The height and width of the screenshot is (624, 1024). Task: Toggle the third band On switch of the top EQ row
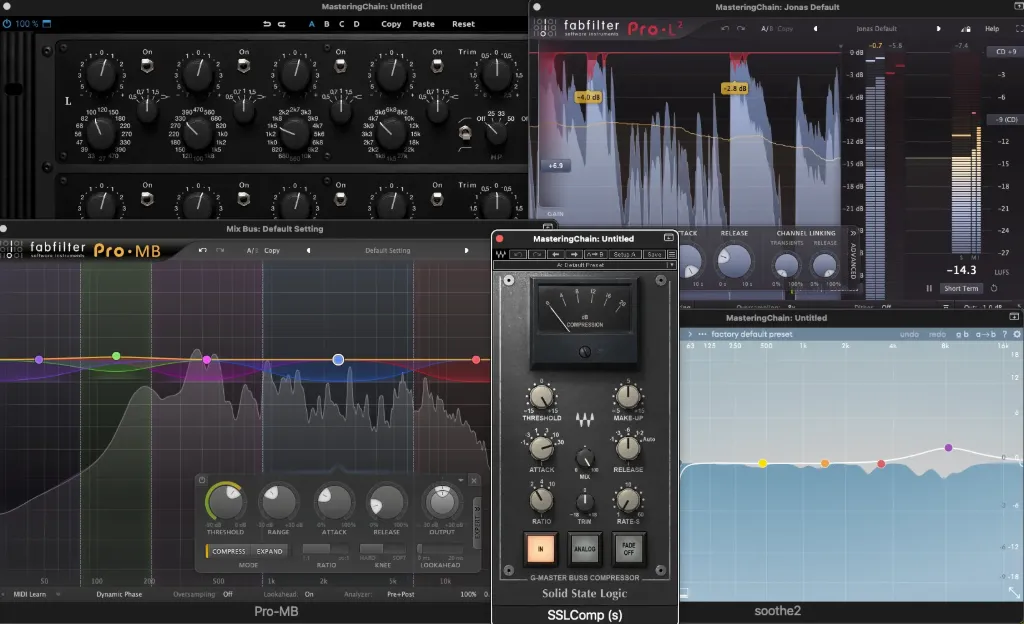(340, 65)
